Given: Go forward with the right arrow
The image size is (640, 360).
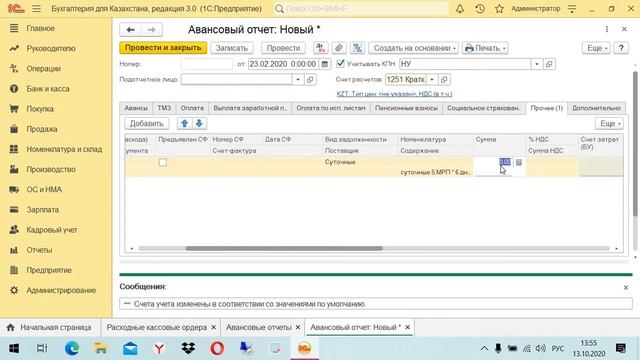Looking at the screenshot, I should [151, 30].
